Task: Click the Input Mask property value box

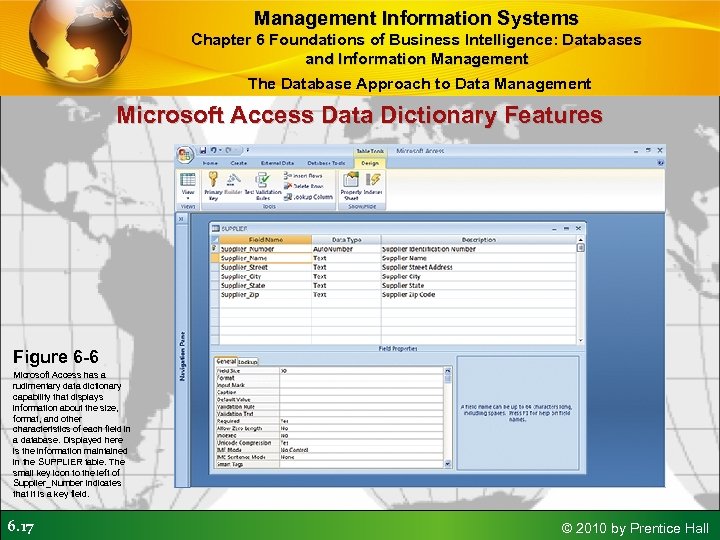Action: [x=361, y=385]
